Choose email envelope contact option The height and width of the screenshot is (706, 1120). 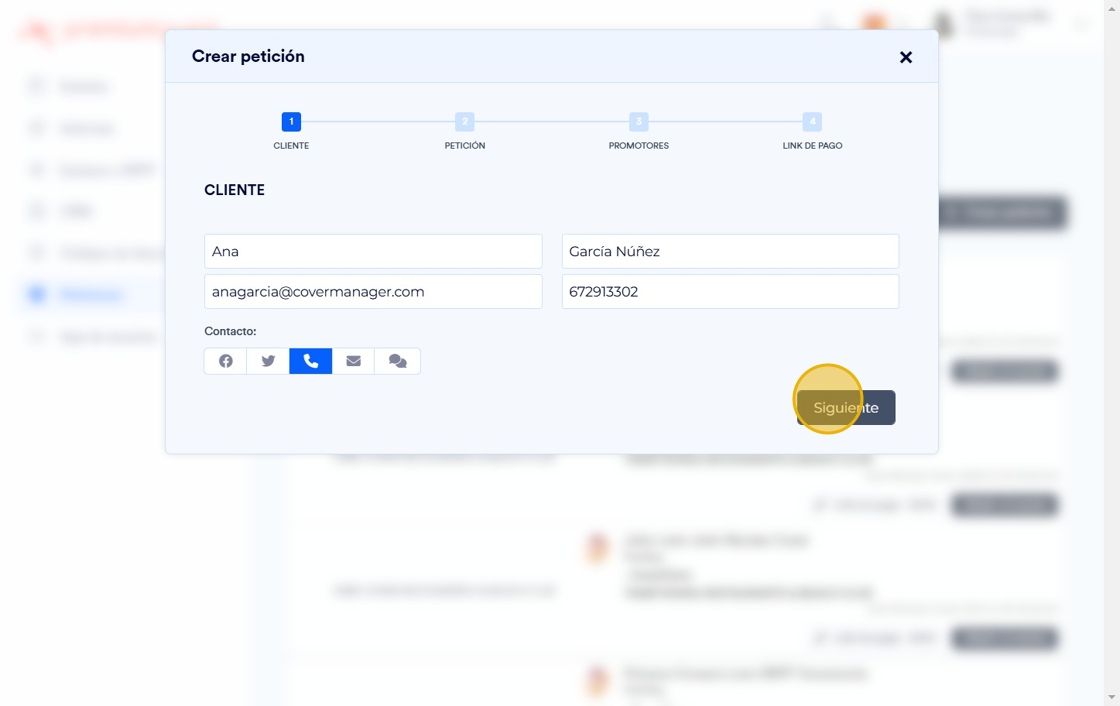(x=353, y=361)
